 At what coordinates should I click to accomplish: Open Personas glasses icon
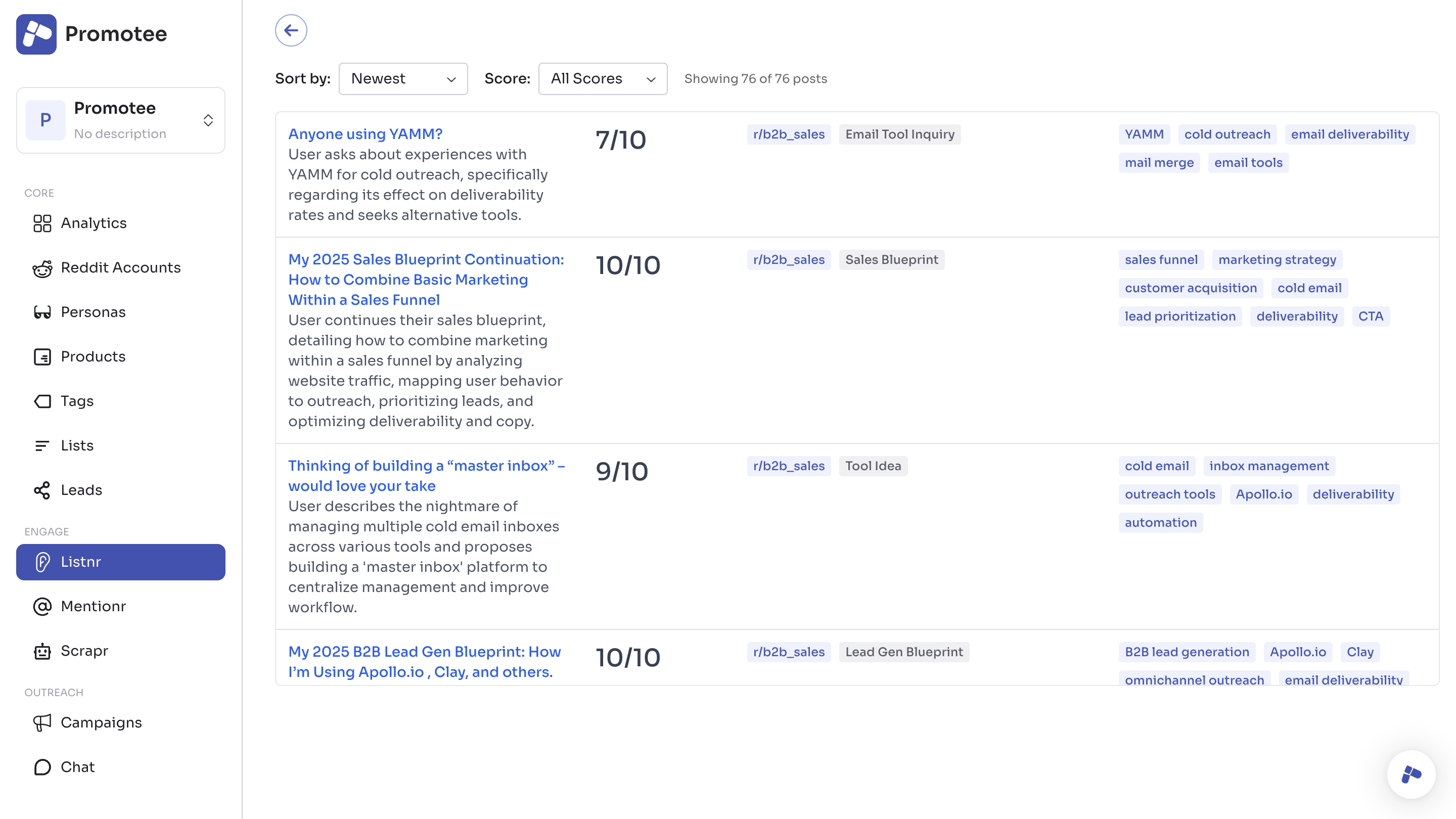(42, 312)
